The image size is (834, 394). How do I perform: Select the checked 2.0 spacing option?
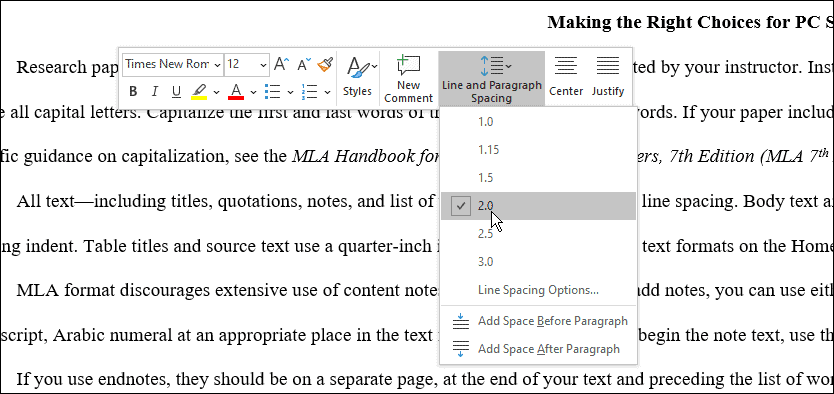tap(538, 206)
